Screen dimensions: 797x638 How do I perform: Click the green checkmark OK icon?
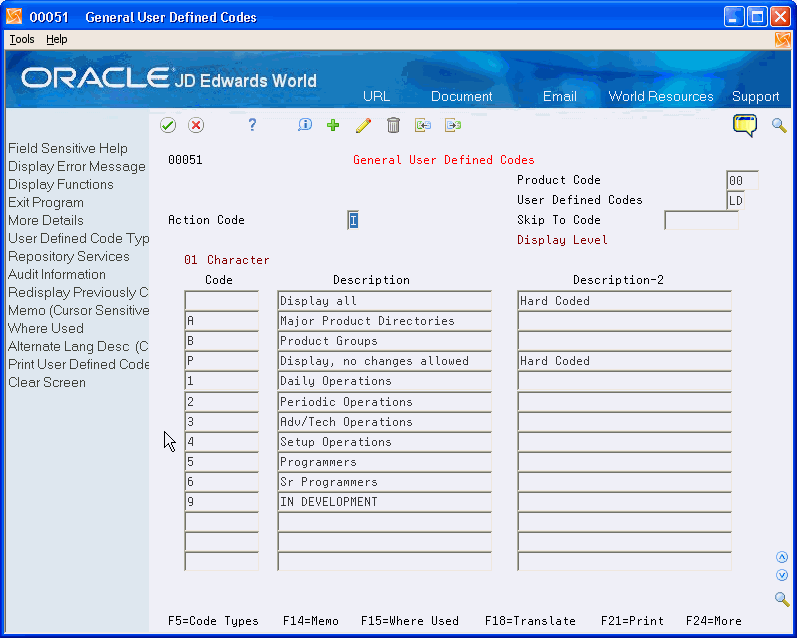(168, 125)
